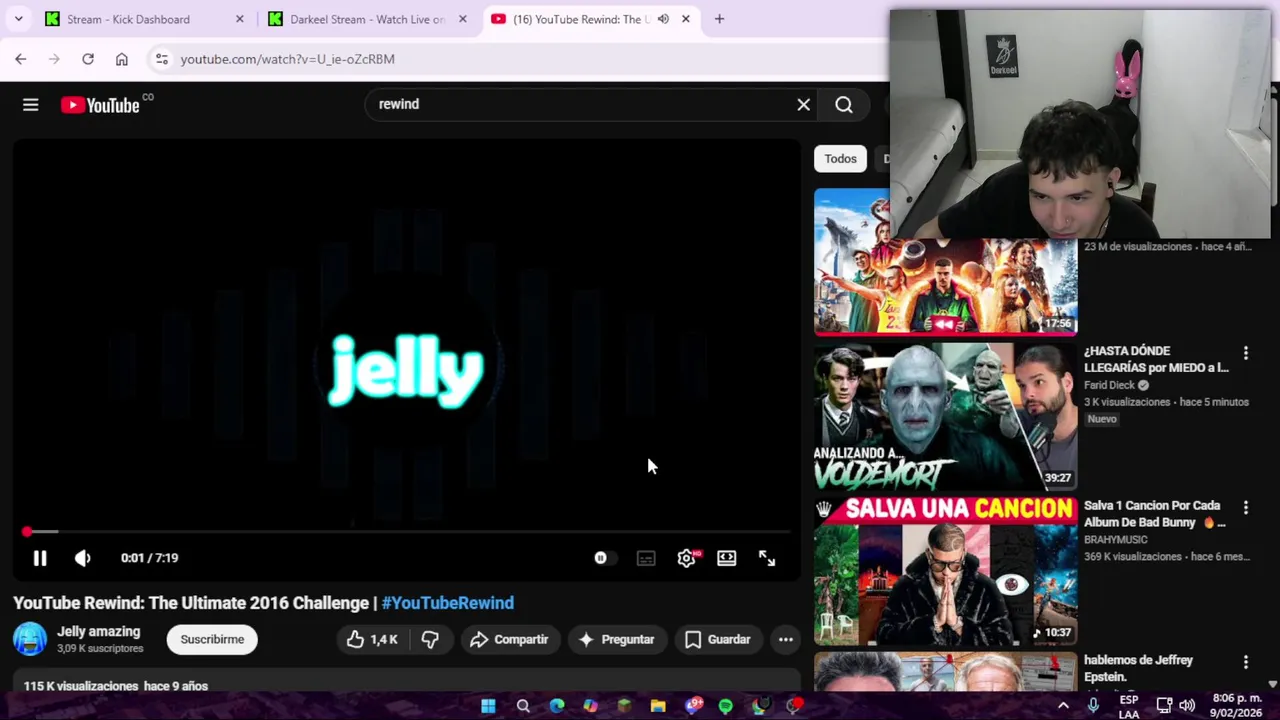Open the YouTube hamburger guide menu
This screenshot has height=720, width=1280.
tap(31, 105)
